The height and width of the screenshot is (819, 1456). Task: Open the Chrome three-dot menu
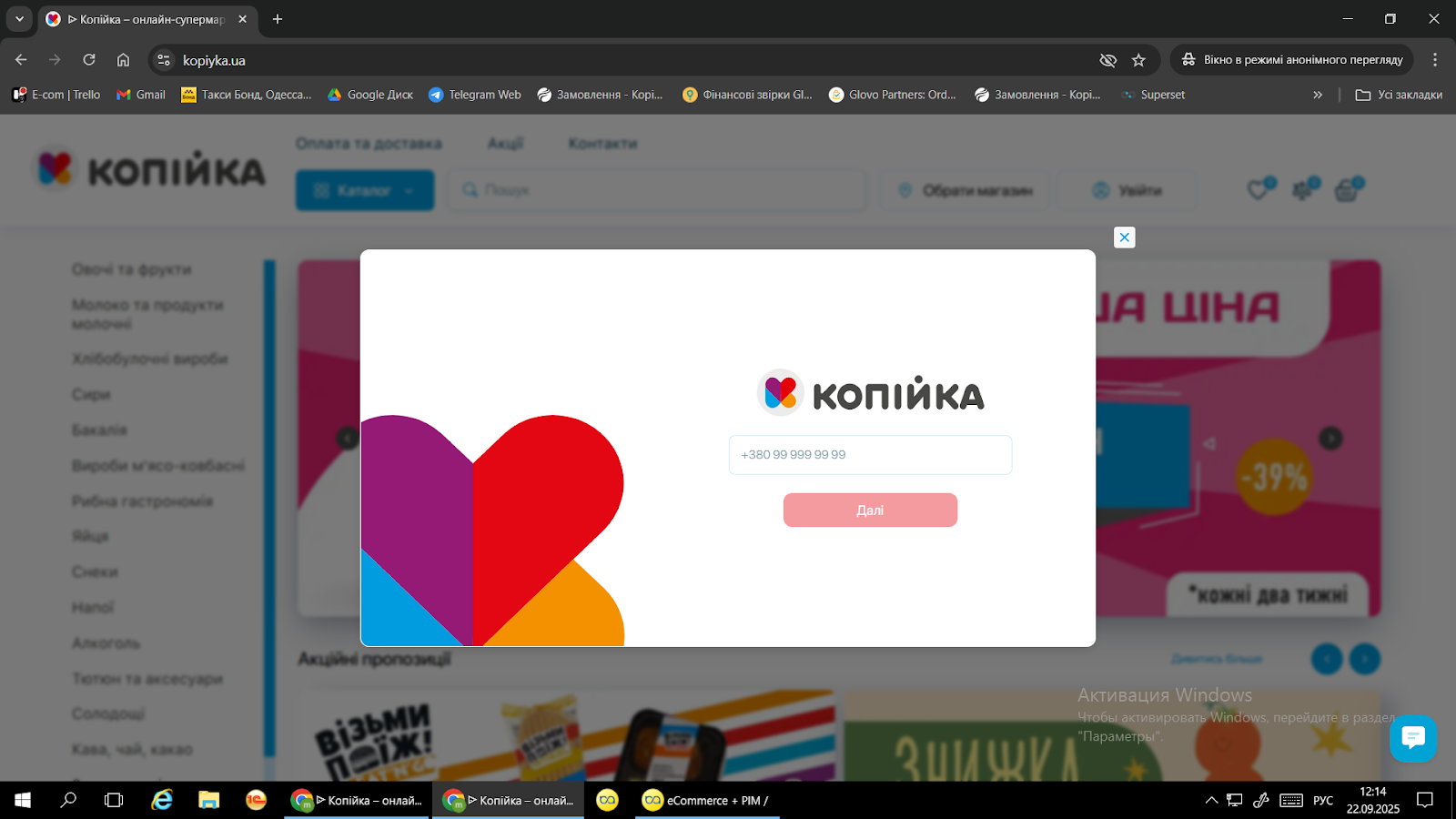[x=1435, y=60]
